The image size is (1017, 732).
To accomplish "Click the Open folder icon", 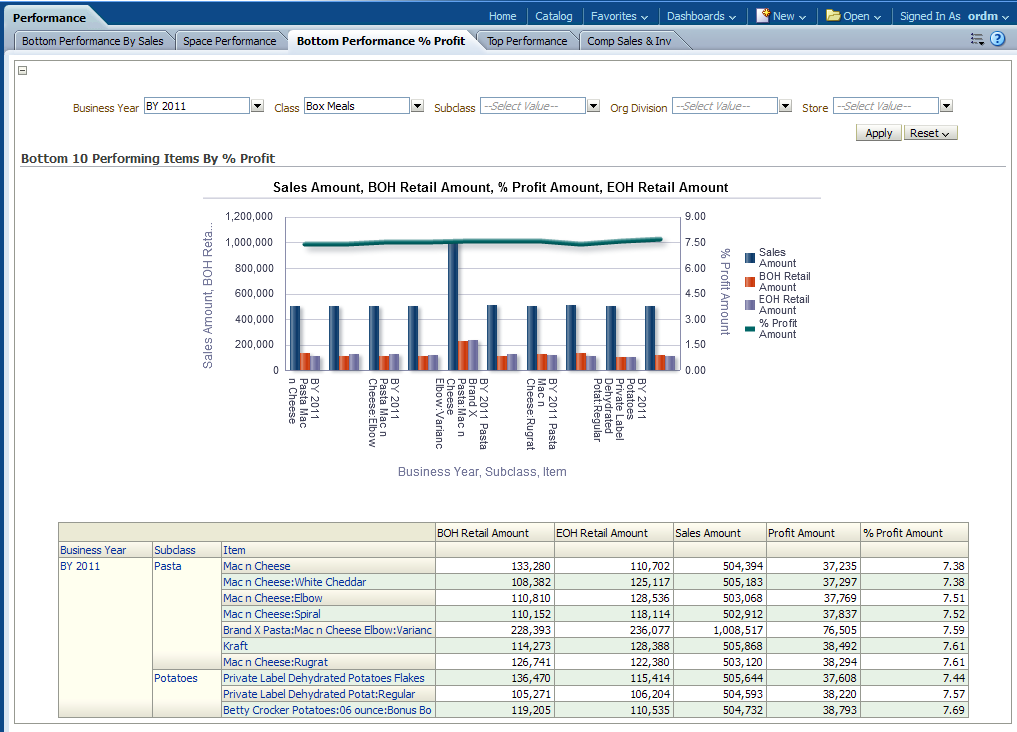I will coord(832,16).
